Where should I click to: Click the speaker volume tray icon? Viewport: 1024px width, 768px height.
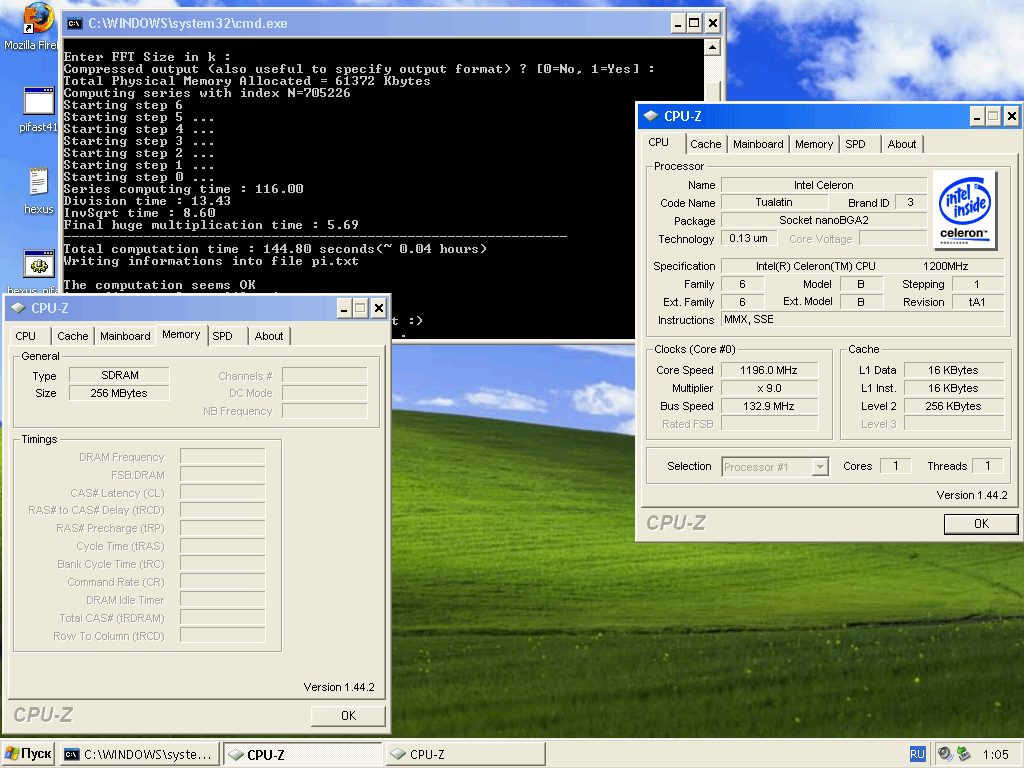[x=944, y=754]
